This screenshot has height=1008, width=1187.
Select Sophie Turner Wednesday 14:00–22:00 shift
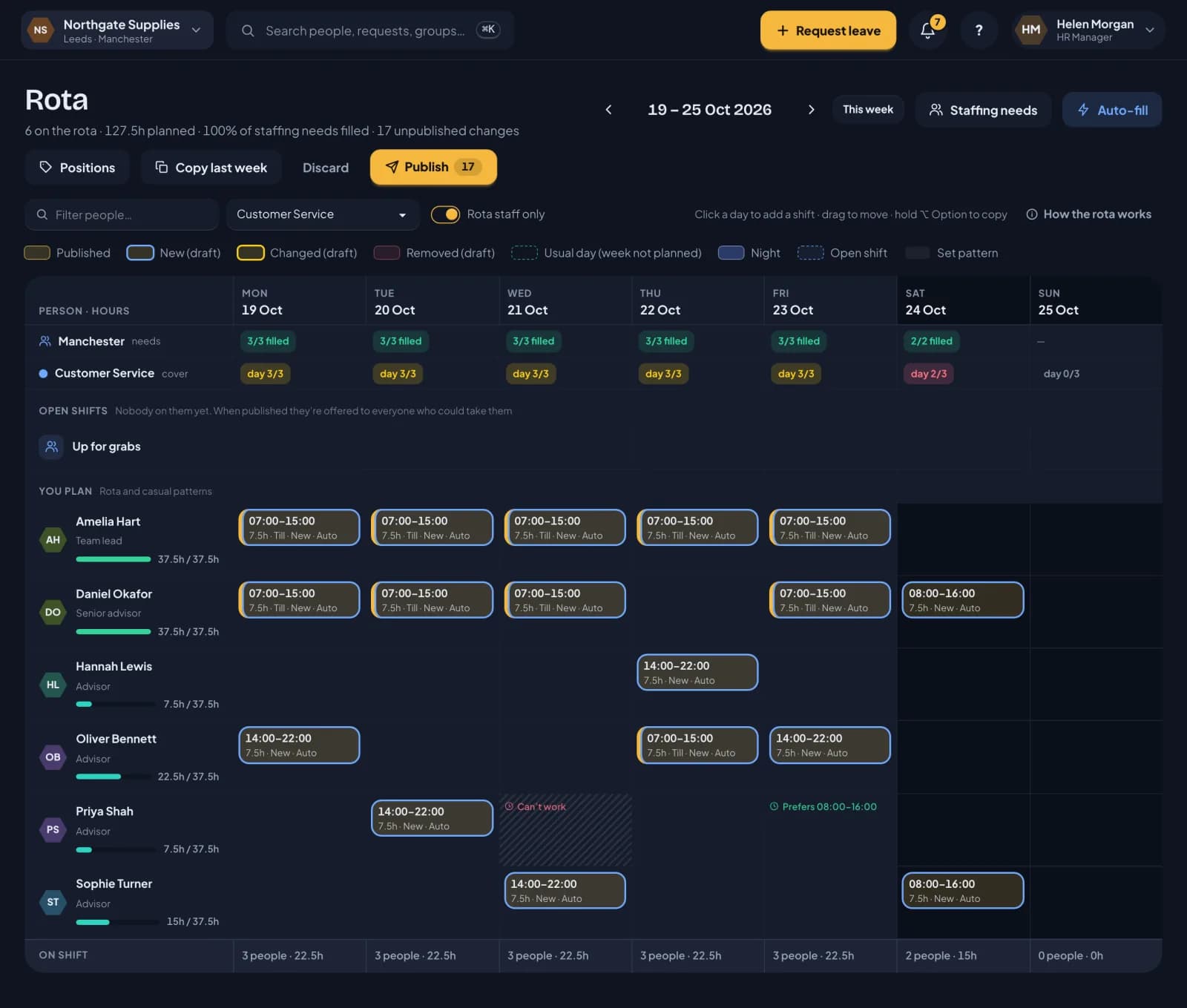(x=565, y=890)
